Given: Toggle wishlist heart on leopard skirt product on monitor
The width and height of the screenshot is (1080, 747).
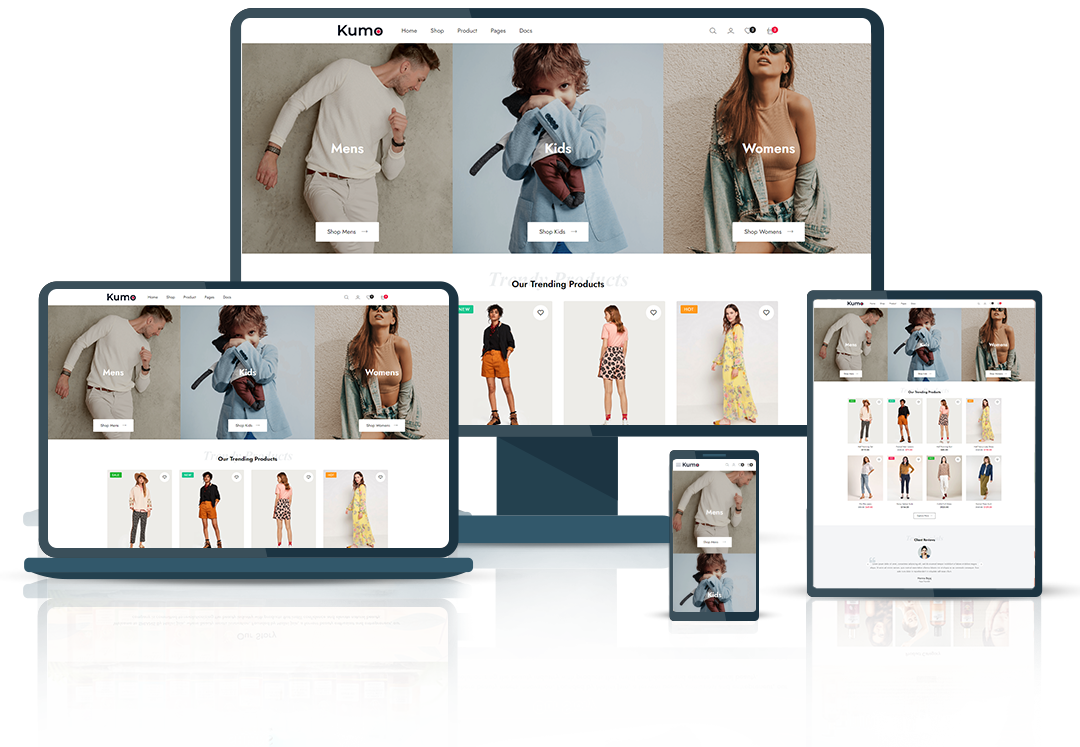Looking at the screenshot, I should (x=653, y=313).
